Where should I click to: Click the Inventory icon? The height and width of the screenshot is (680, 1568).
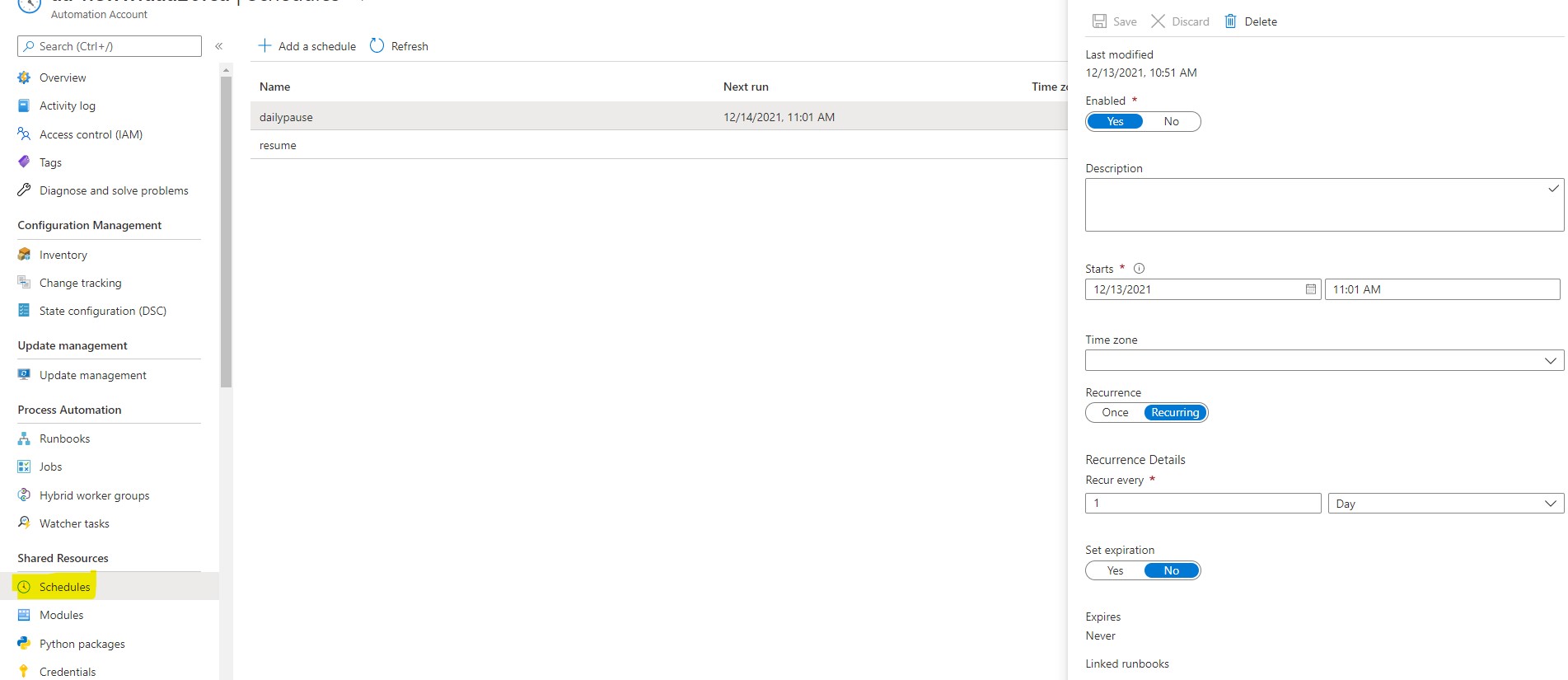(x=24, y=254)
